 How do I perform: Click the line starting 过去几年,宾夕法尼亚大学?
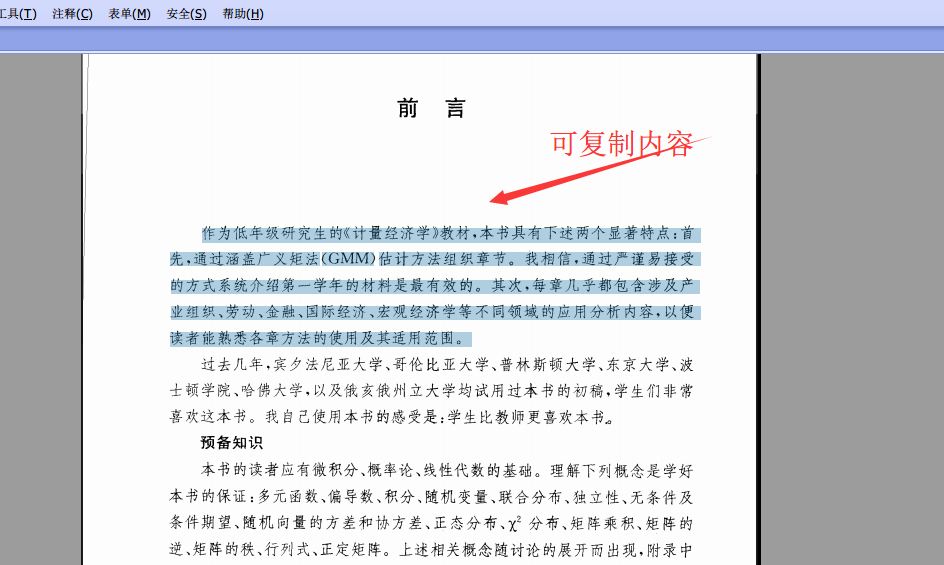[448, 364]
